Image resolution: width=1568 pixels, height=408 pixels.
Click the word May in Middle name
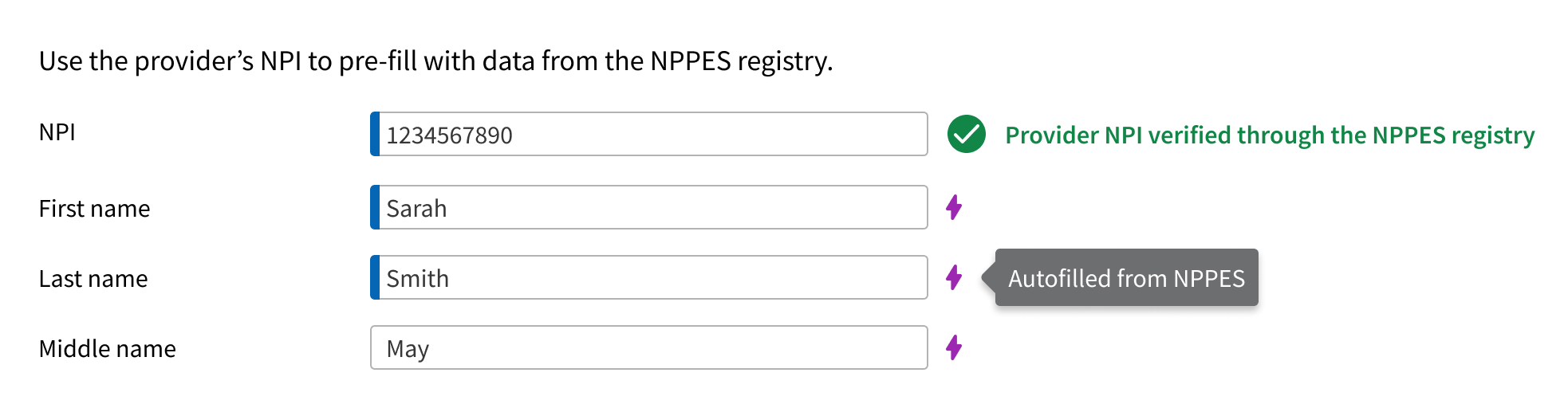408,350
